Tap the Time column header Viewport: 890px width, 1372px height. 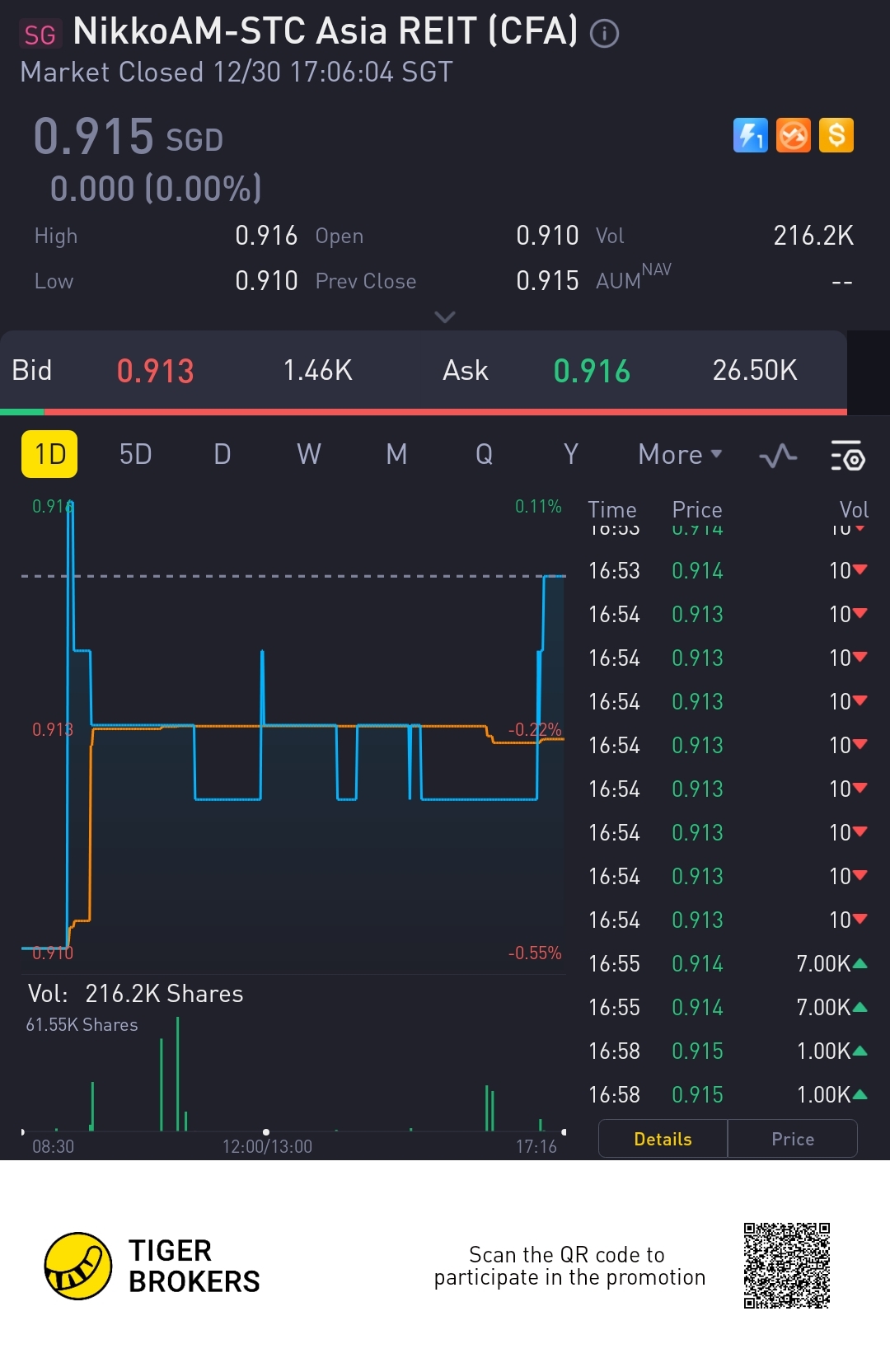click(x=612, y=509)
